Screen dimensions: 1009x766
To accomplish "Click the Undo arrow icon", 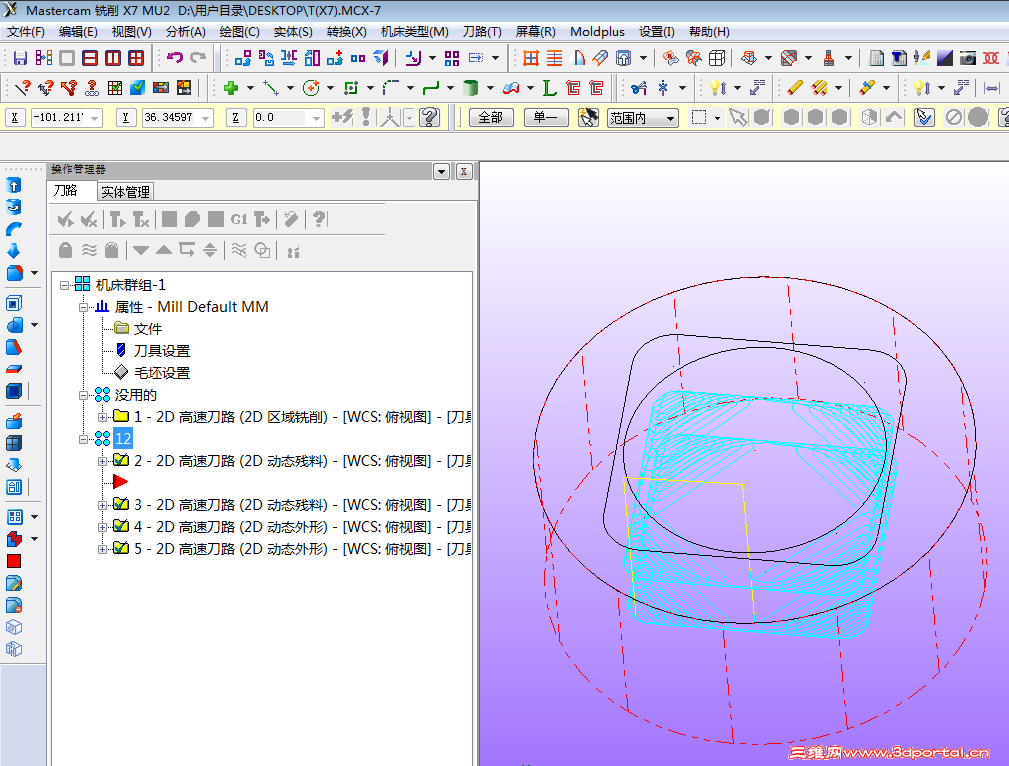I will coord(174,58).
